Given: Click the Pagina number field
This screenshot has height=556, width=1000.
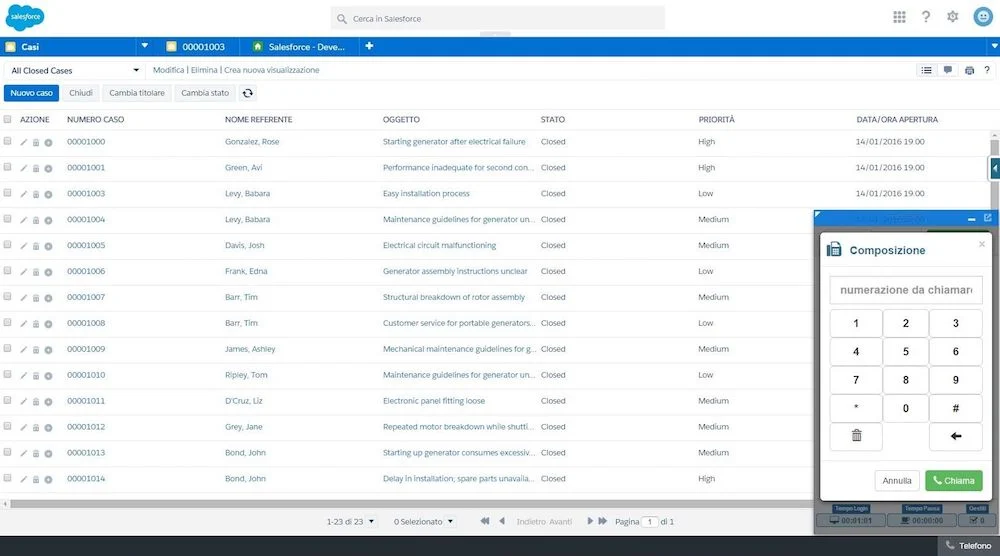Looking at the screenshot, I should 649,522.
